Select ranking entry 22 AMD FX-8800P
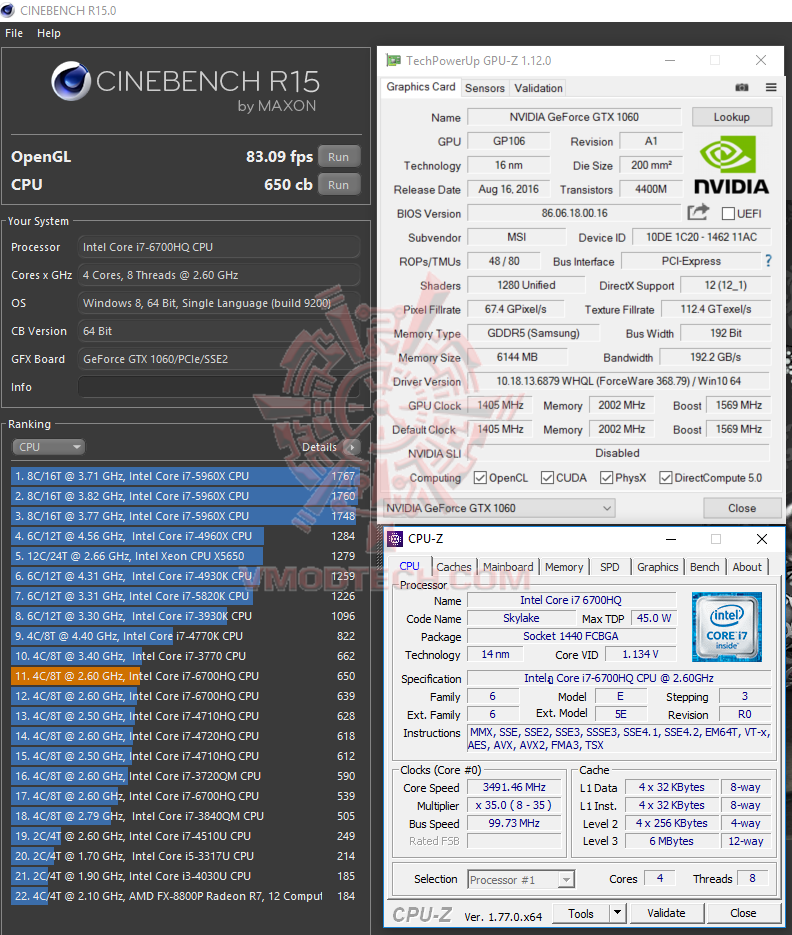792x935 pixels. pyautogui.click(x=184, y=896)
